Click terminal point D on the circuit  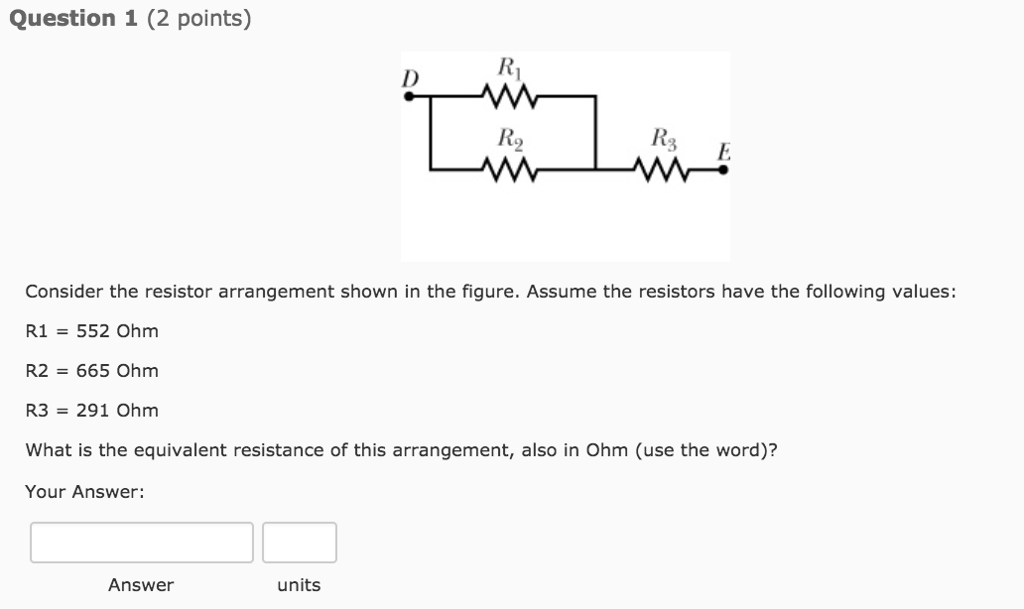[x=410, y=96]
